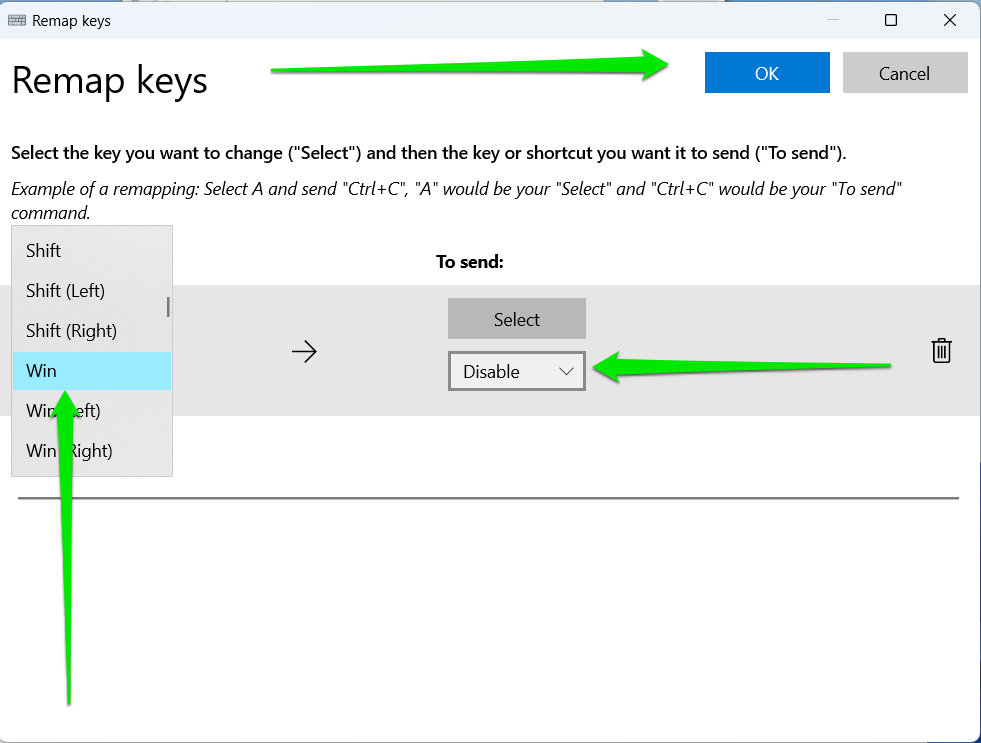This screenshot has width=981, height=743.
Task: Click the keyboard icon in the title bar
Action: point(17,20)
